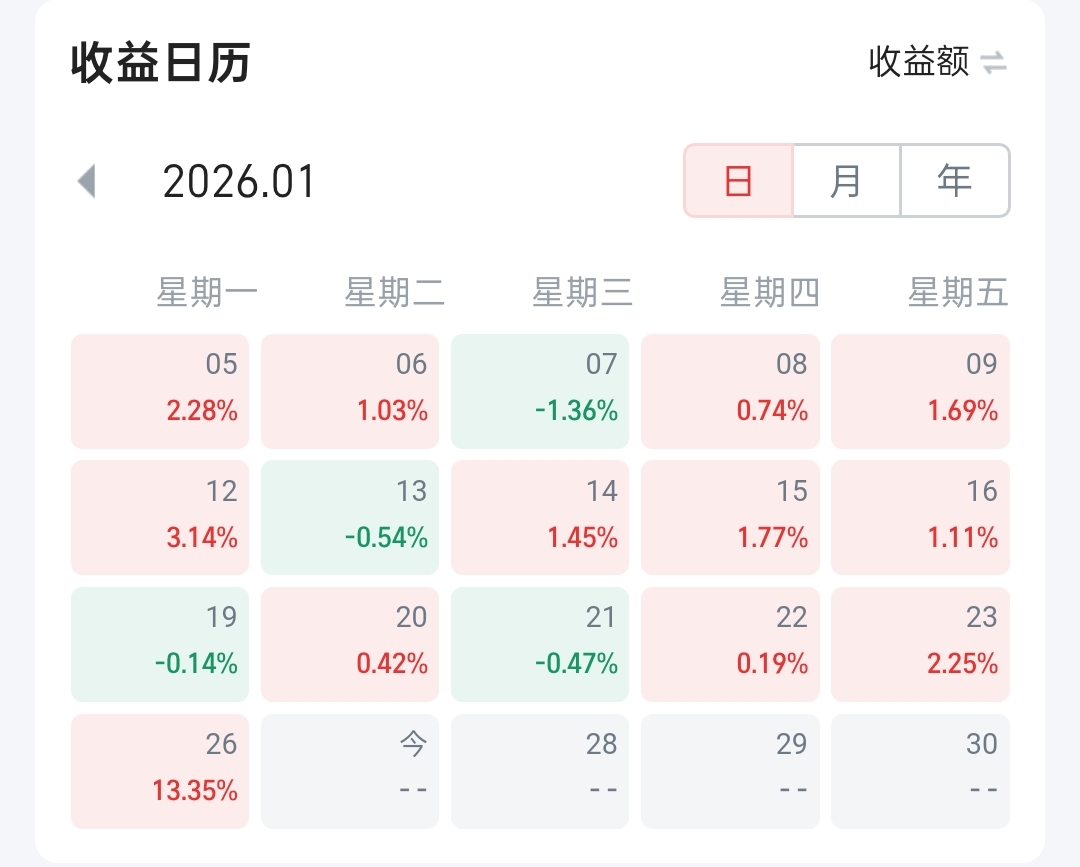Image resolution: width=1080 pixels, height=867 pixels.
Task: Toggle the 收益额 swap icon
Action: (993, 63)
